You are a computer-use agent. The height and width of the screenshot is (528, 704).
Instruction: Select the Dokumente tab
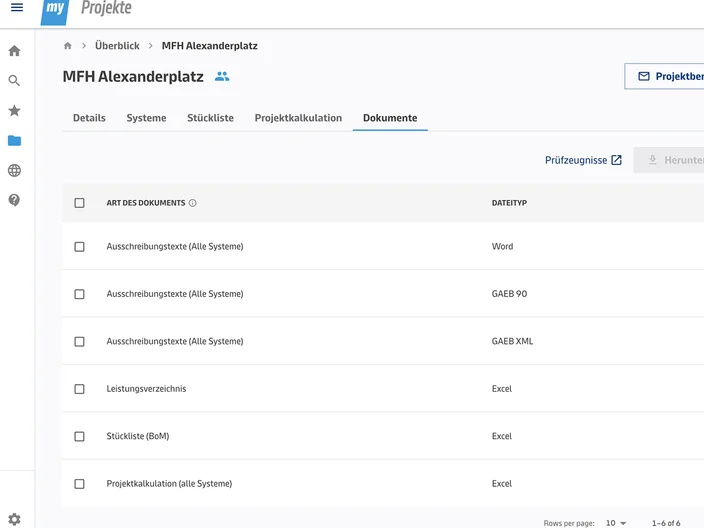point(390,118)
